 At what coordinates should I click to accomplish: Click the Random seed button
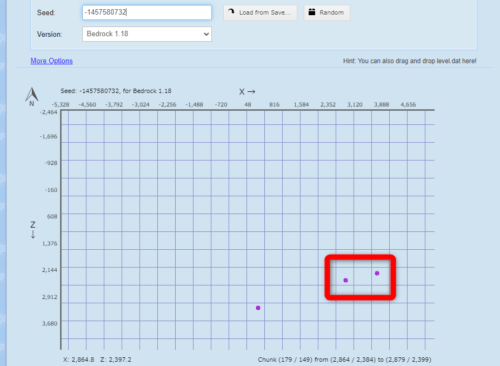pyautogui.click(x=327, y=13)
